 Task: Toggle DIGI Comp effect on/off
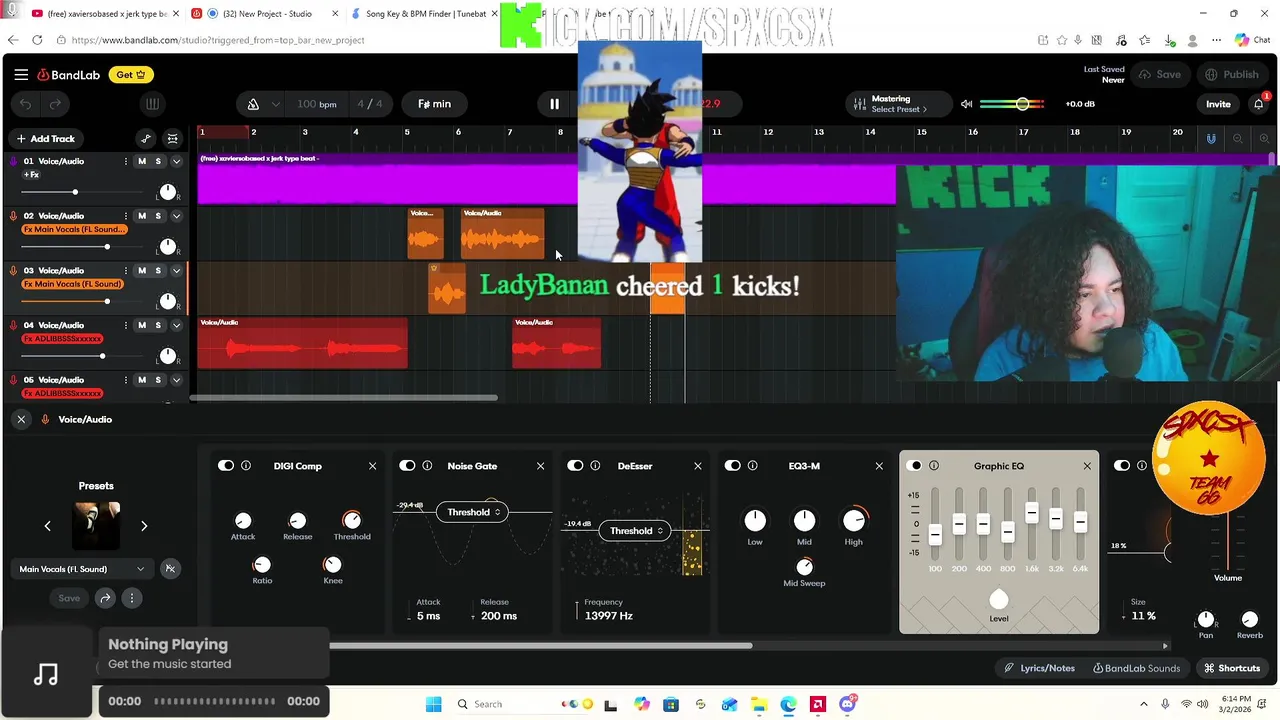pos(226,466)
